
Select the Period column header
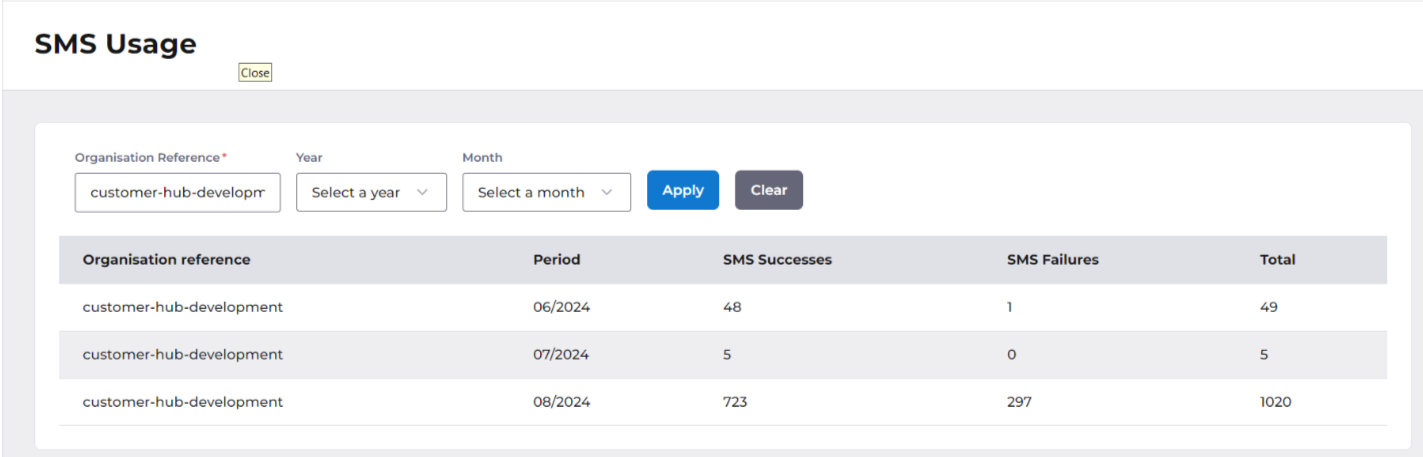pos(556,259)
